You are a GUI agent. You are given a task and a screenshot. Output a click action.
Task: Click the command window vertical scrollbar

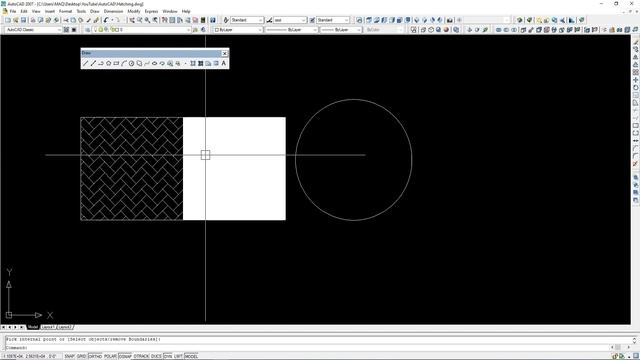point(634,340)
